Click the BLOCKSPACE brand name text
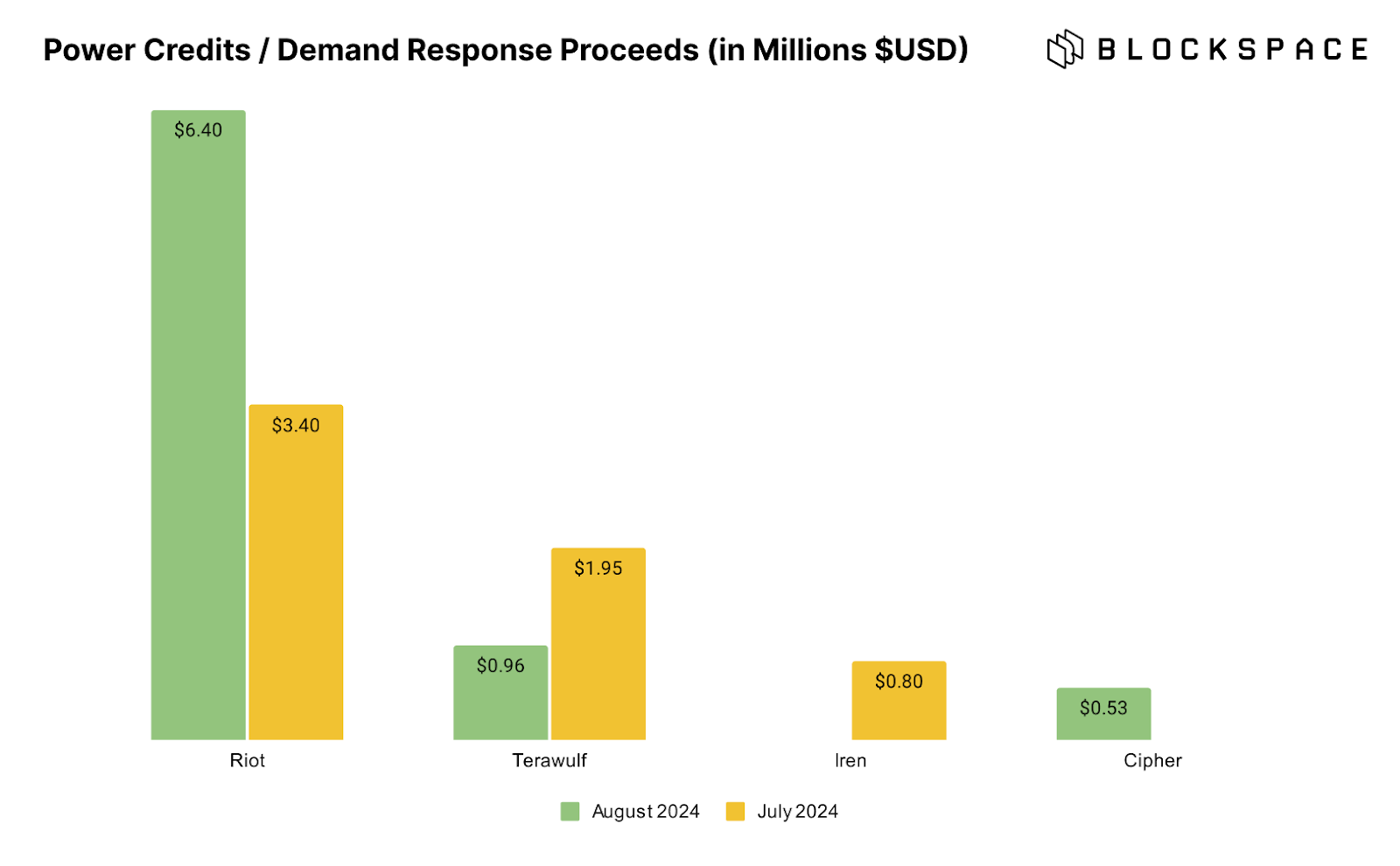Image resolution: width=1400 pixels, height=866 pixels. pos(1233,50)
